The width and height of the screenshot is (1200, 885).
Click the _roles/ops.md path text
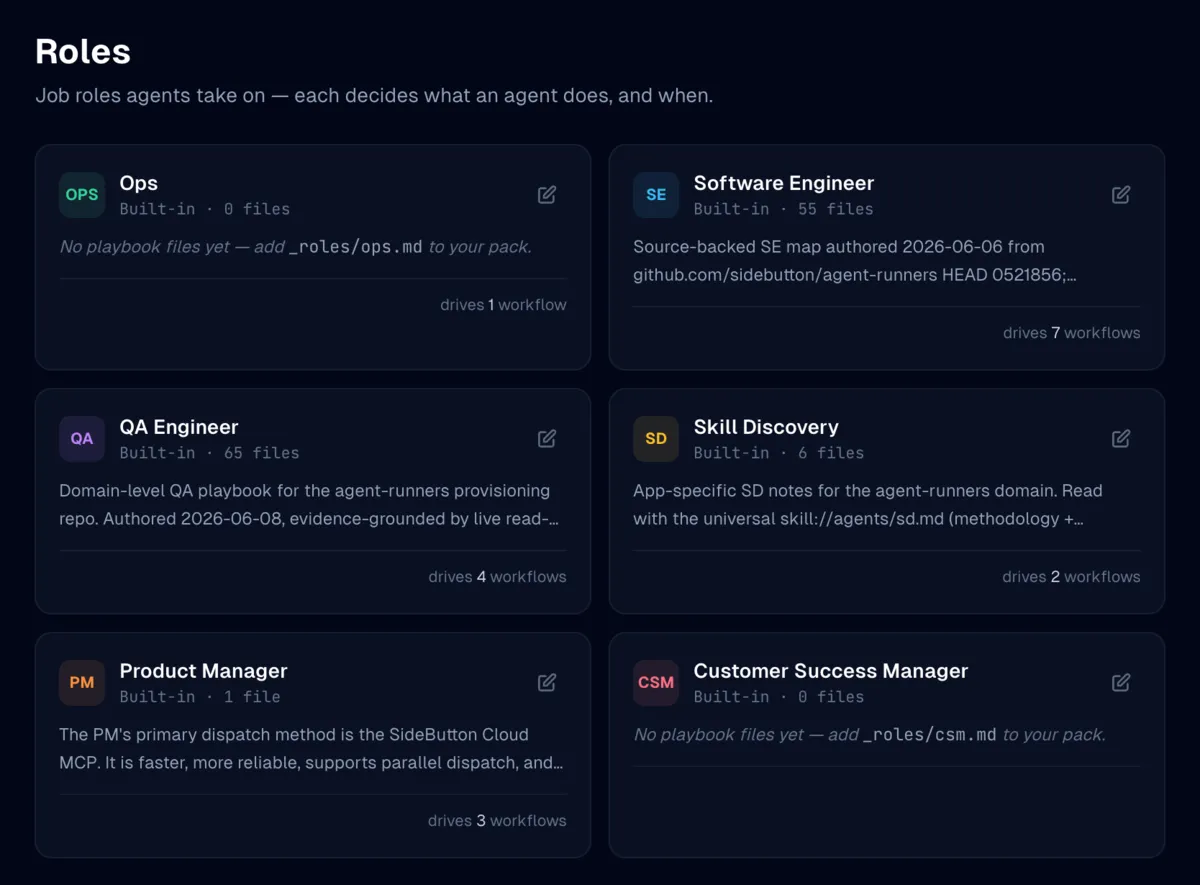click(356, 247)
